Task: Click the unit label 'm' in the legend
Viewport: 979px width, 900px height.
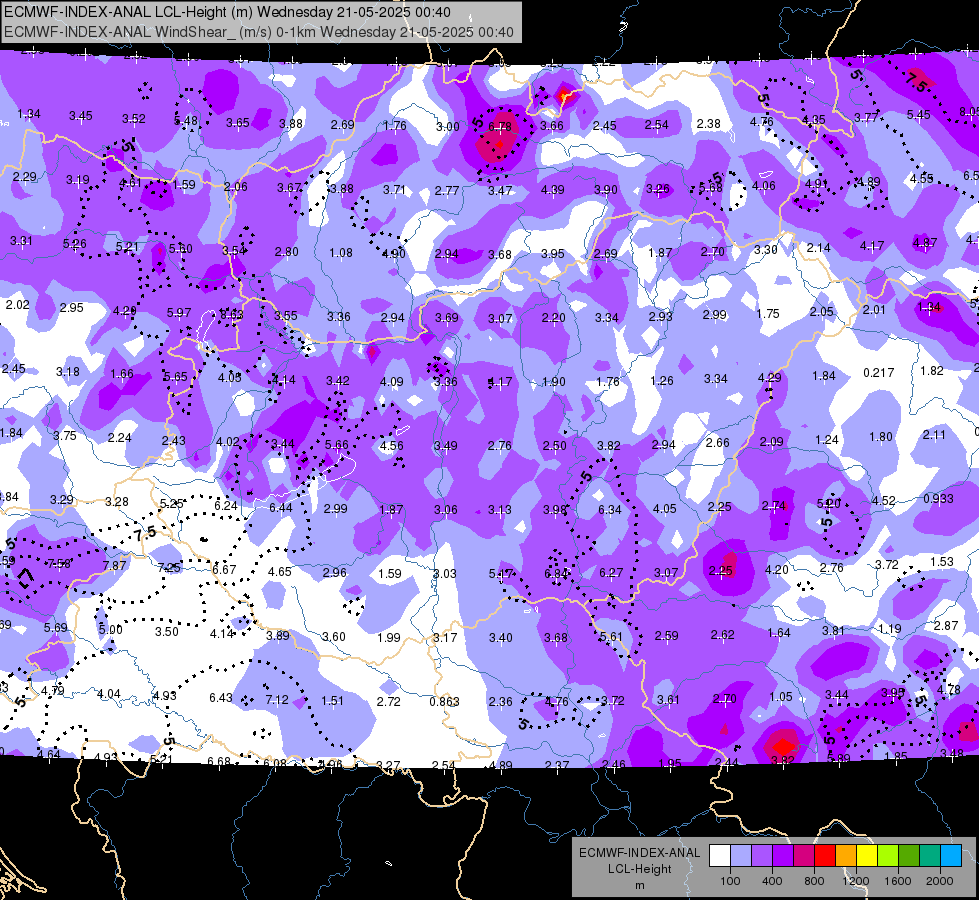Action: (x=639, y=885)
